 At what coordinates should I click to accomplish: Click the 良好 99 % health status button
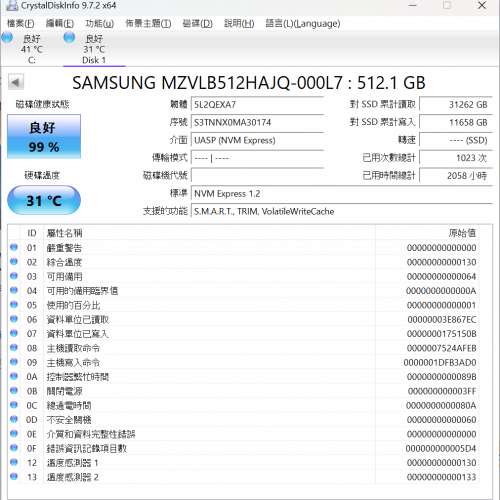coord(44,136)
